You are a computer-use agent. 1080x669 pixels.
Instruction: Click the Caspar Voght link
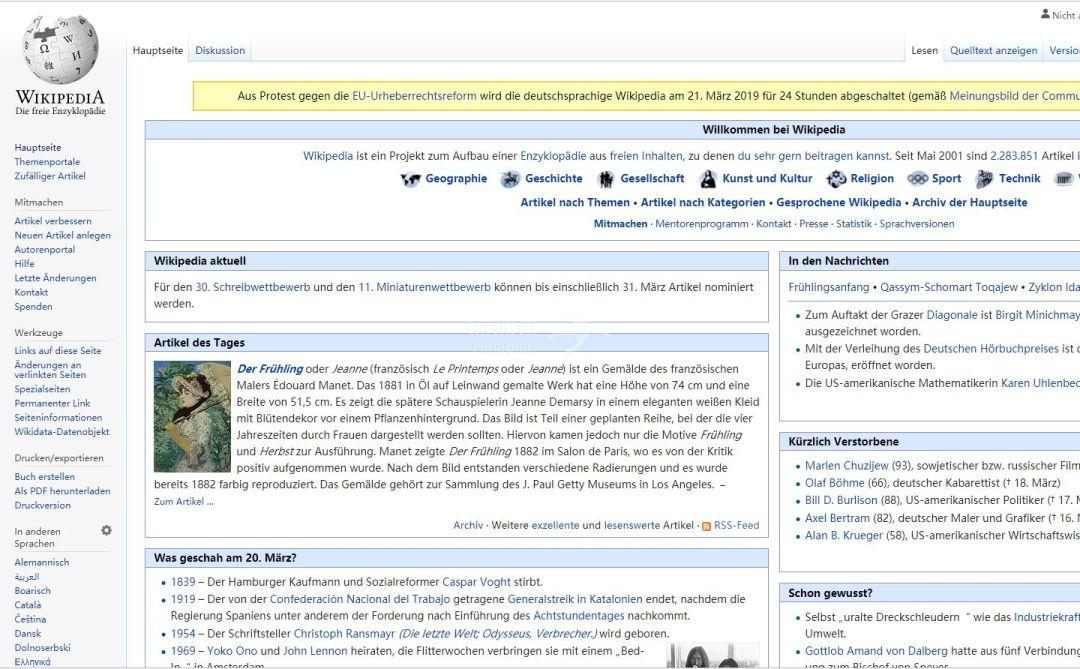coord(476,582)
